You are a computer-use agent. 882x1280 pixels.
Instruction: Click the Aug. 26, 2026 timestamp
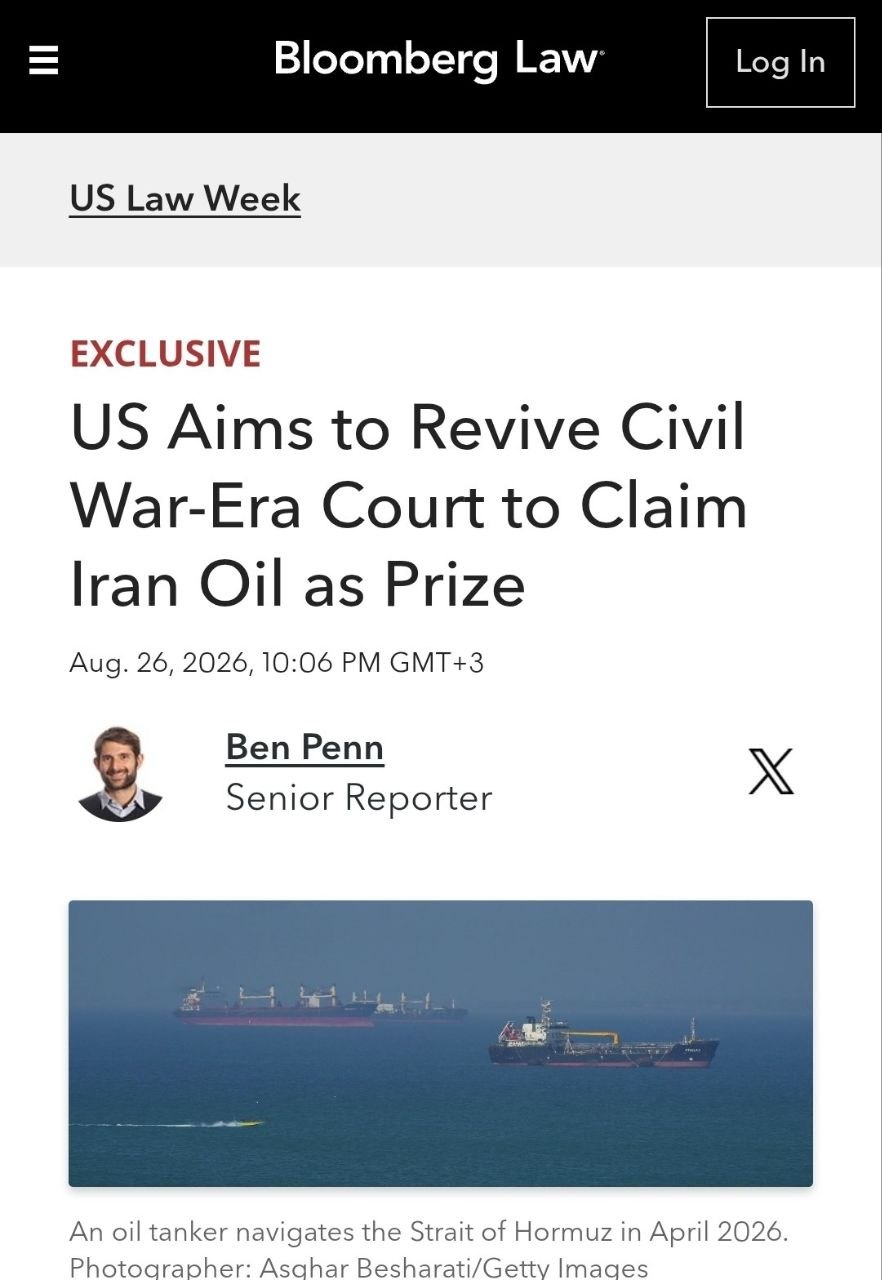coord(276,662)
